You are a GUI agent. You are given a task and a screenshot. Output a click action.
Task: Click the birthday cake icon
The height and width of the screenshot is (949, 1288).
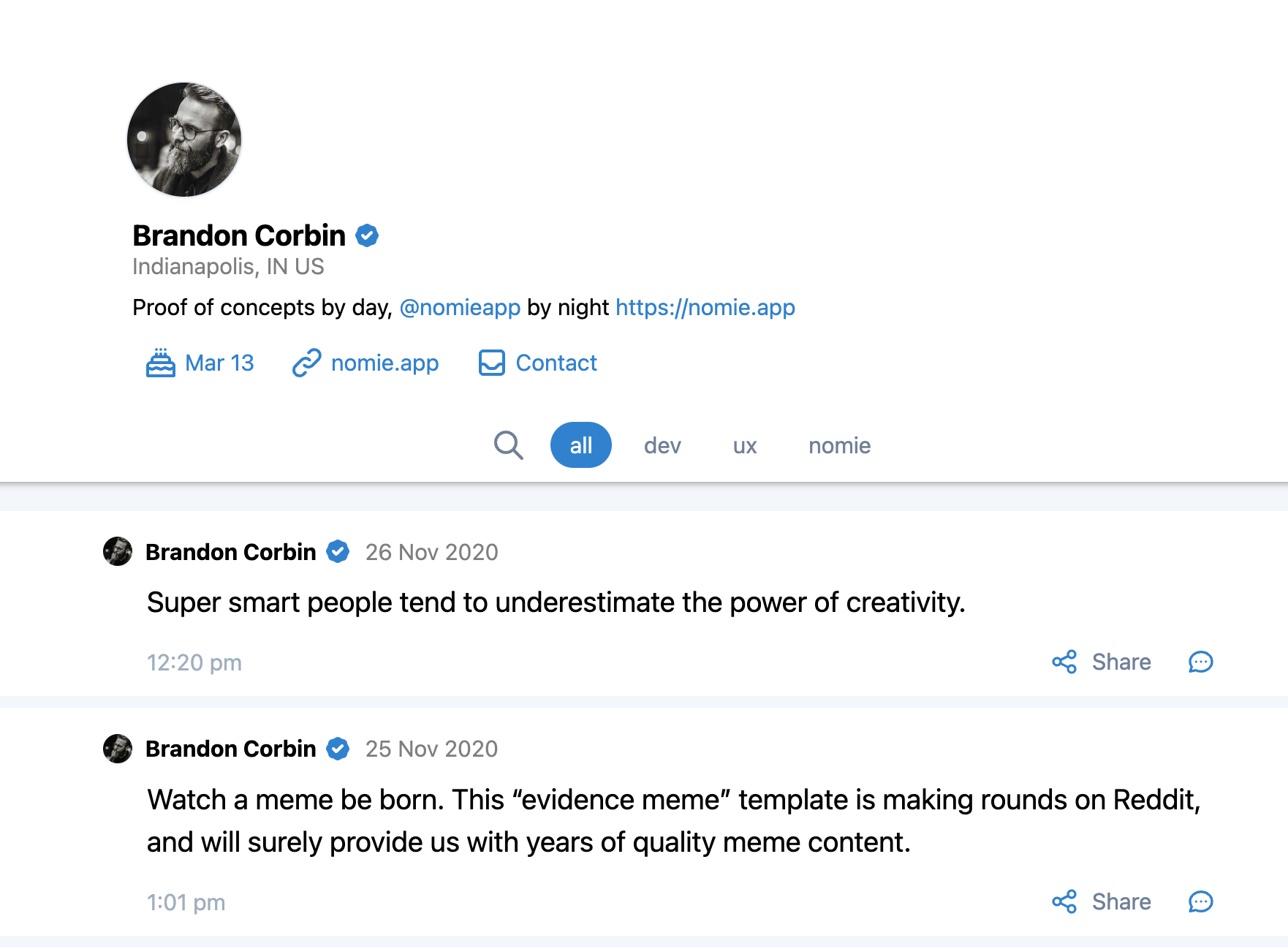click(x=160, y=363)
